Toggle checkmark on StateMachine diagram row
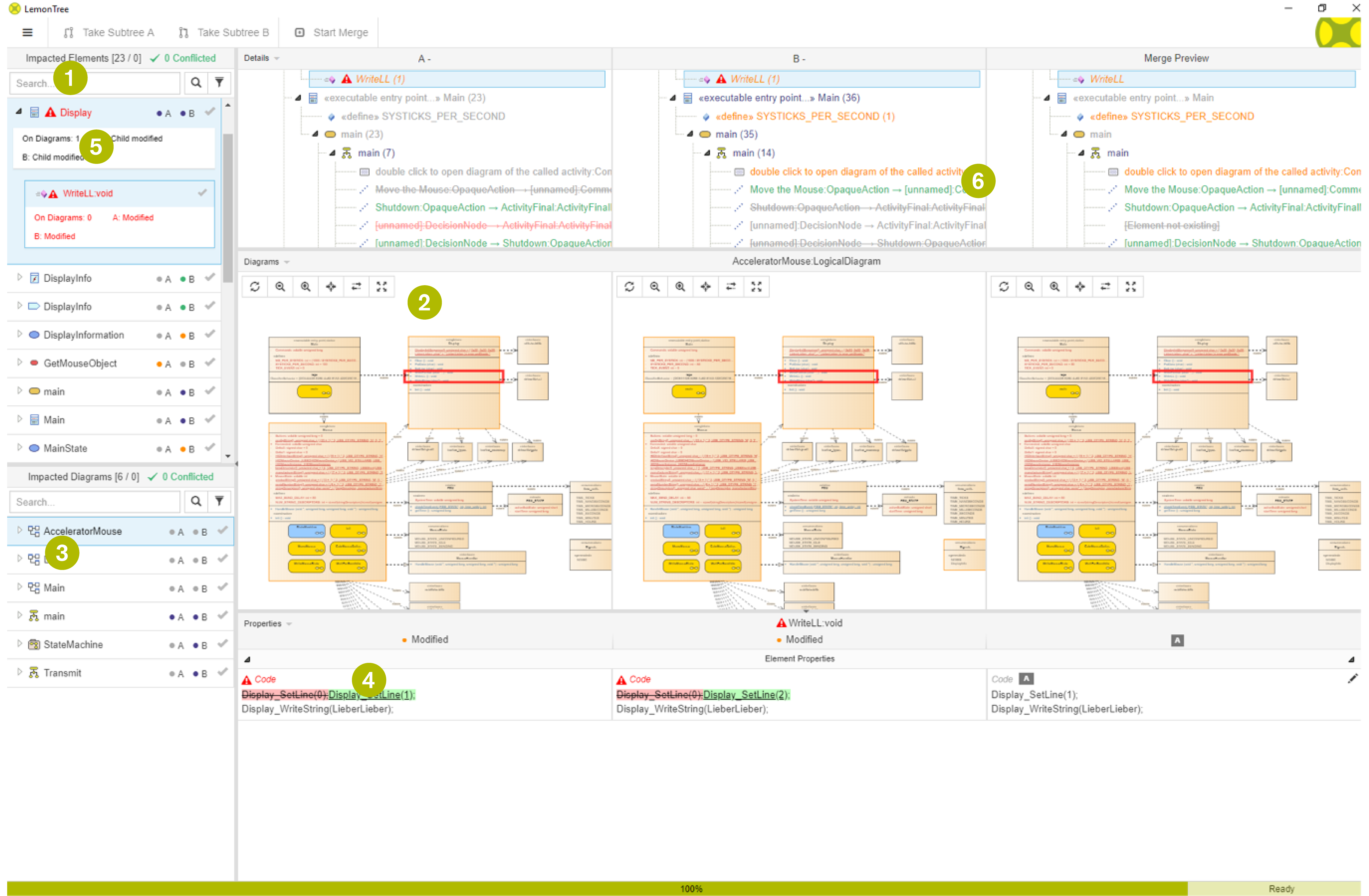This screenshot has height=896, width=1369. (223, 644)
